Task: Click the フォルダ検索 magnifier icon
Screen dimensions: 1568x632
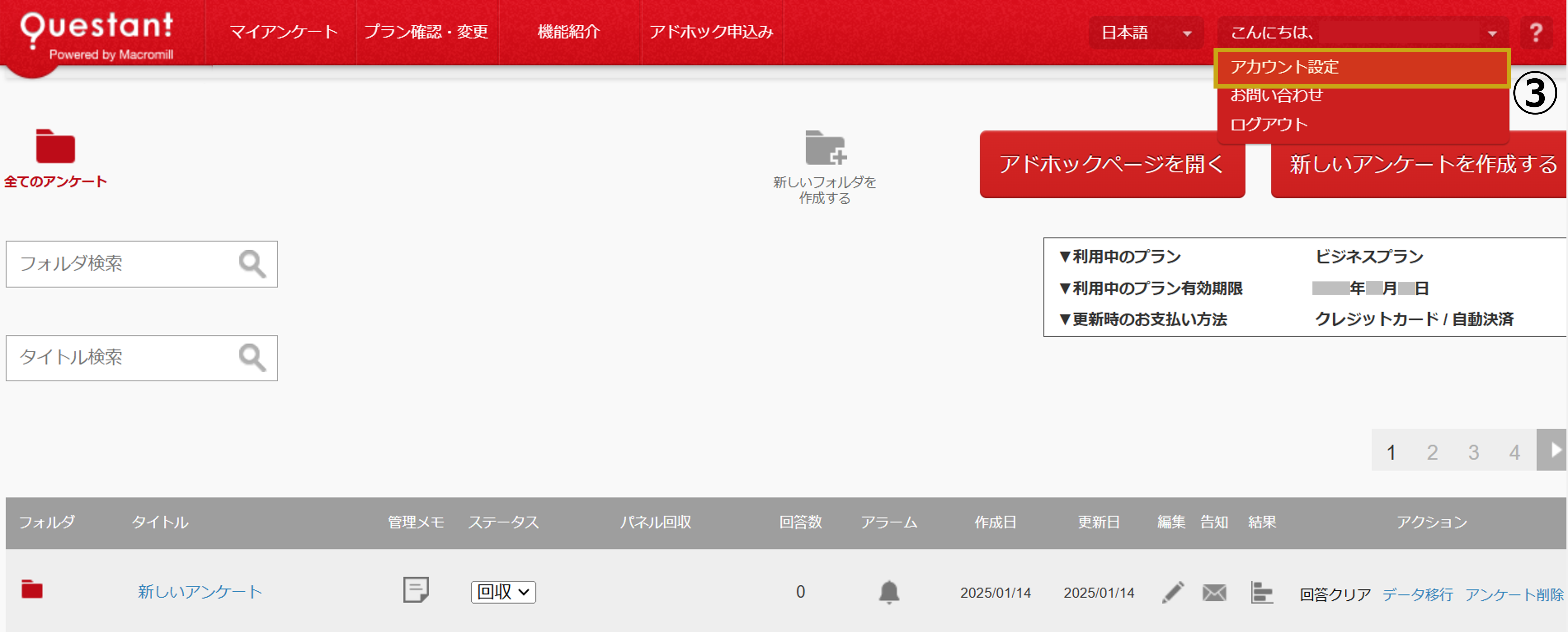Action: [x=252, y=264]
